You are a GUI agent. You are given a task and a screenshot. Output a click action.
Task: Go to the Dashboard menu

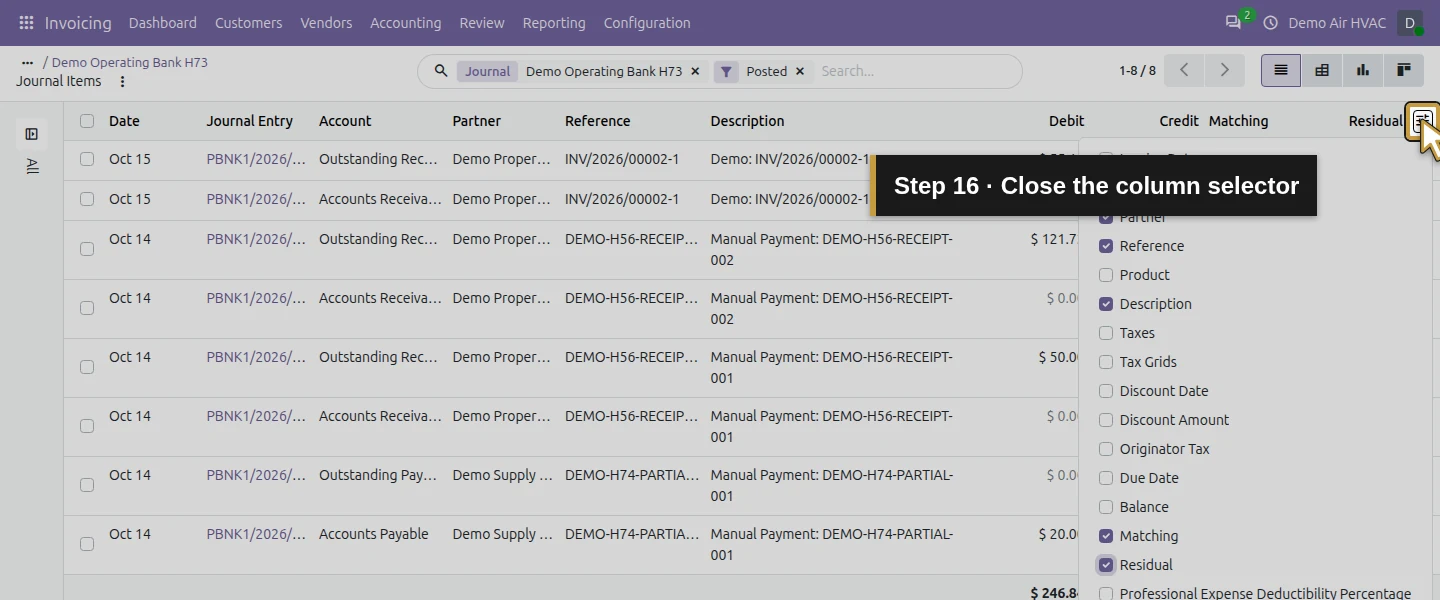click(x=163, y=22)
